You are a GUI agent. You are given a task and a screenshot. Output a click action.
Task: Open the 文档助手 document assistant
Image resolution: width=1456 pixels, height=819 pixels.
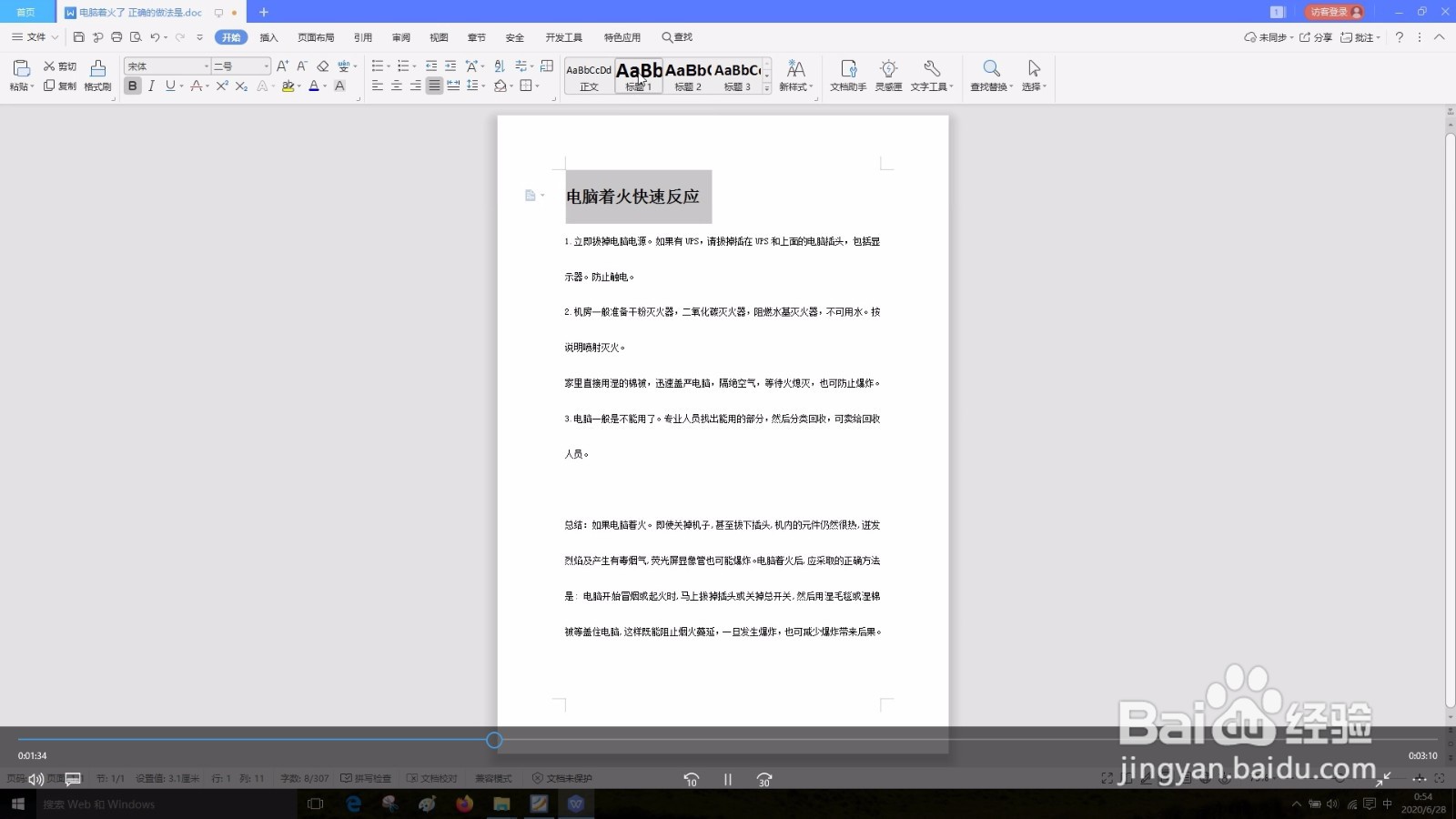coord(848,75)
